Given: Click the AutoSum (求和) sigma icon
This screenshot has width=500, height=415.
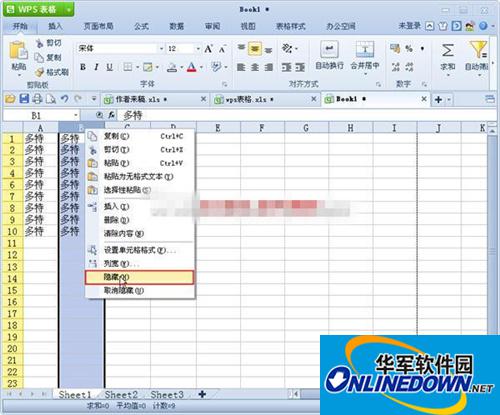Looking at the screenshot, I should [x=447, y=51].
